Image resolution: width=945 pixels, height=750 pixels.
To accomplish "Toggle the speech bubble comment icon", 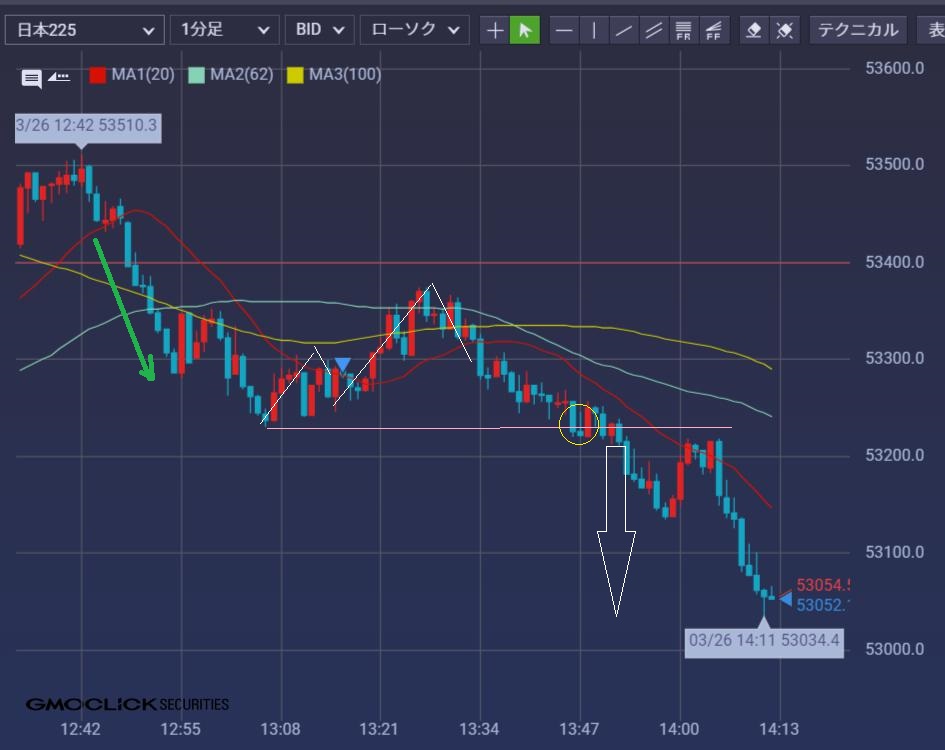I will coord(31,77).
